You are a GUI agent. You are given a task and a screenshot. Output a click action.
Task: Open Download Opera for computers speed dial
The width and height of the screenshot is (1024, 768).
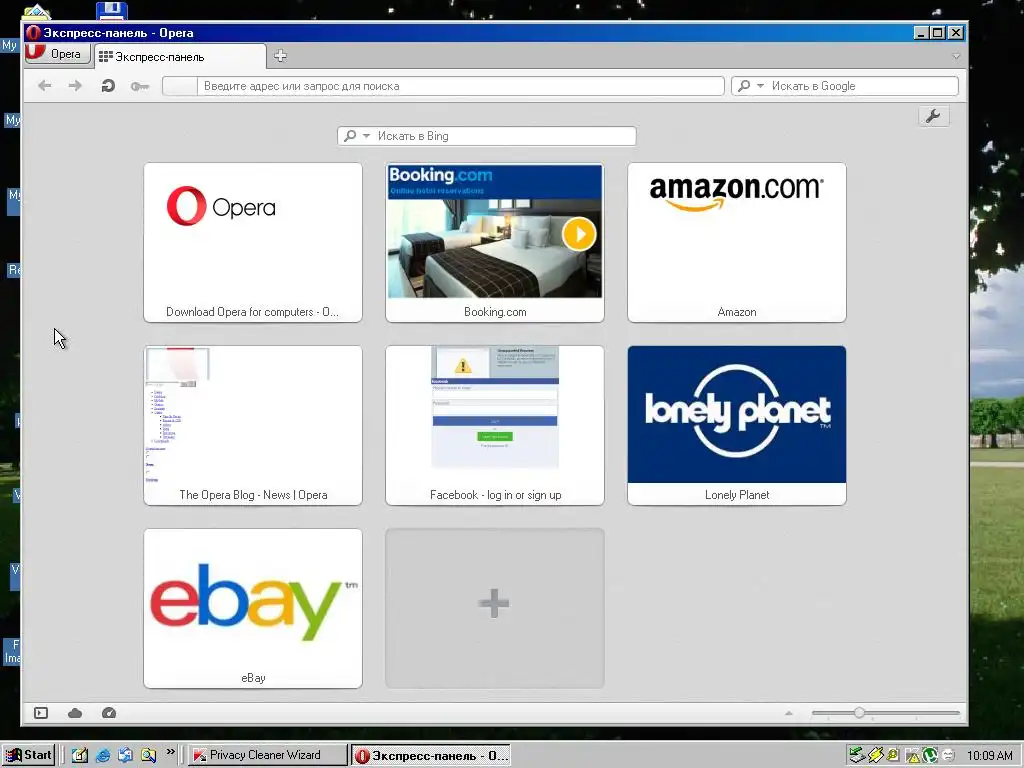pyautogui.click(x=253, y=242)
